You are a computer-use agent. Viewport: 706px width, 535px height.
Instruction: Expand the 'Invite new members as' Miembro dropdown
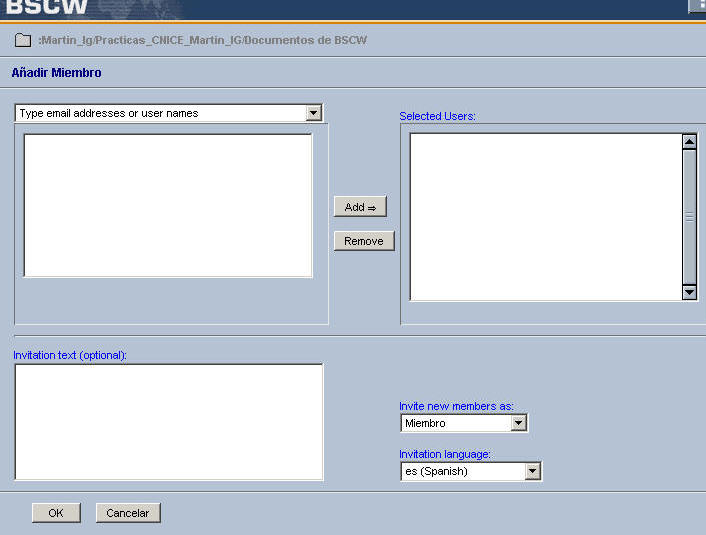click(518, 423)
